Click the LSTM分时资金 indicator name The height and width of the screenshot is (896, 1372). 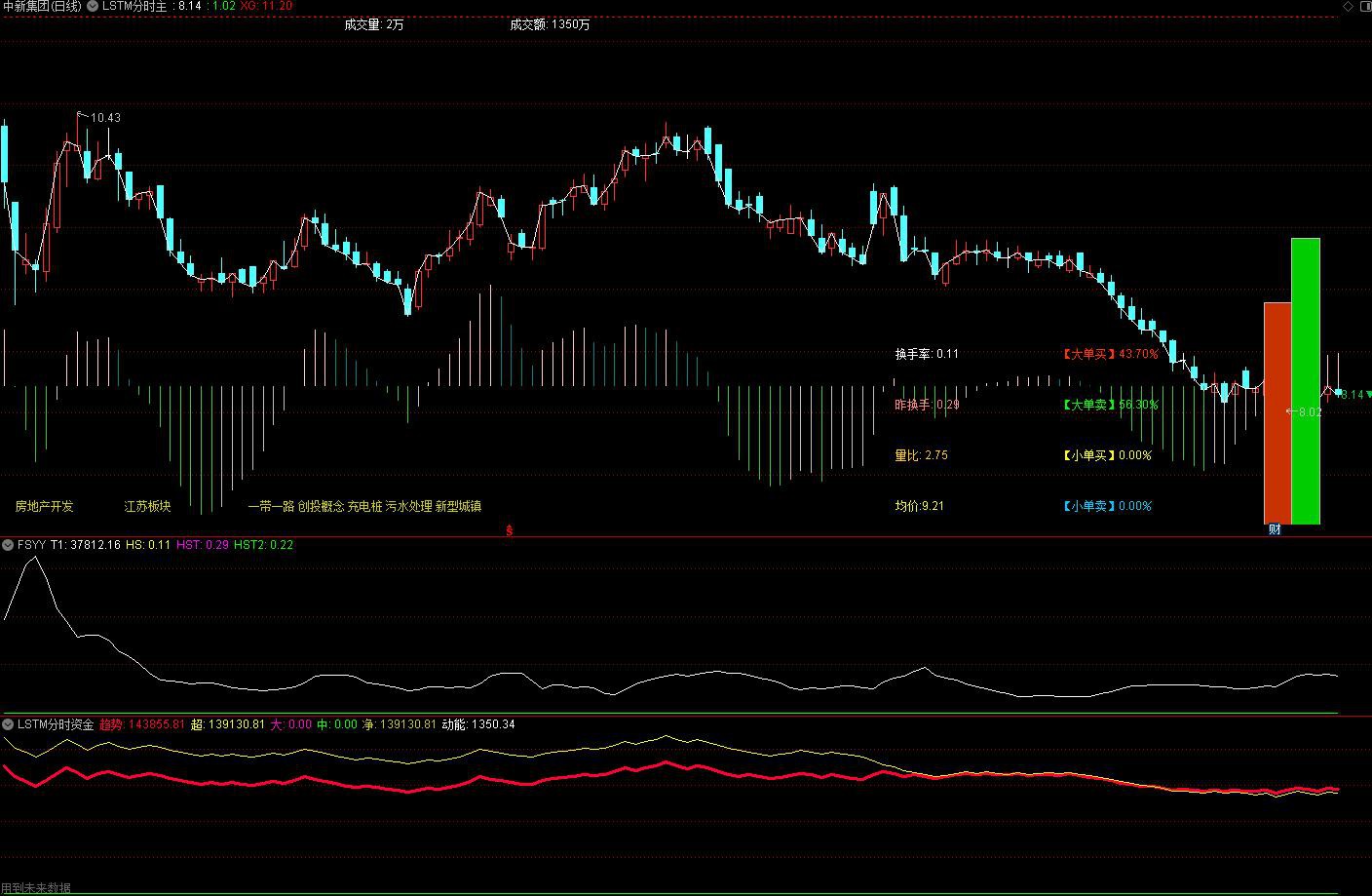coord(56,724)
